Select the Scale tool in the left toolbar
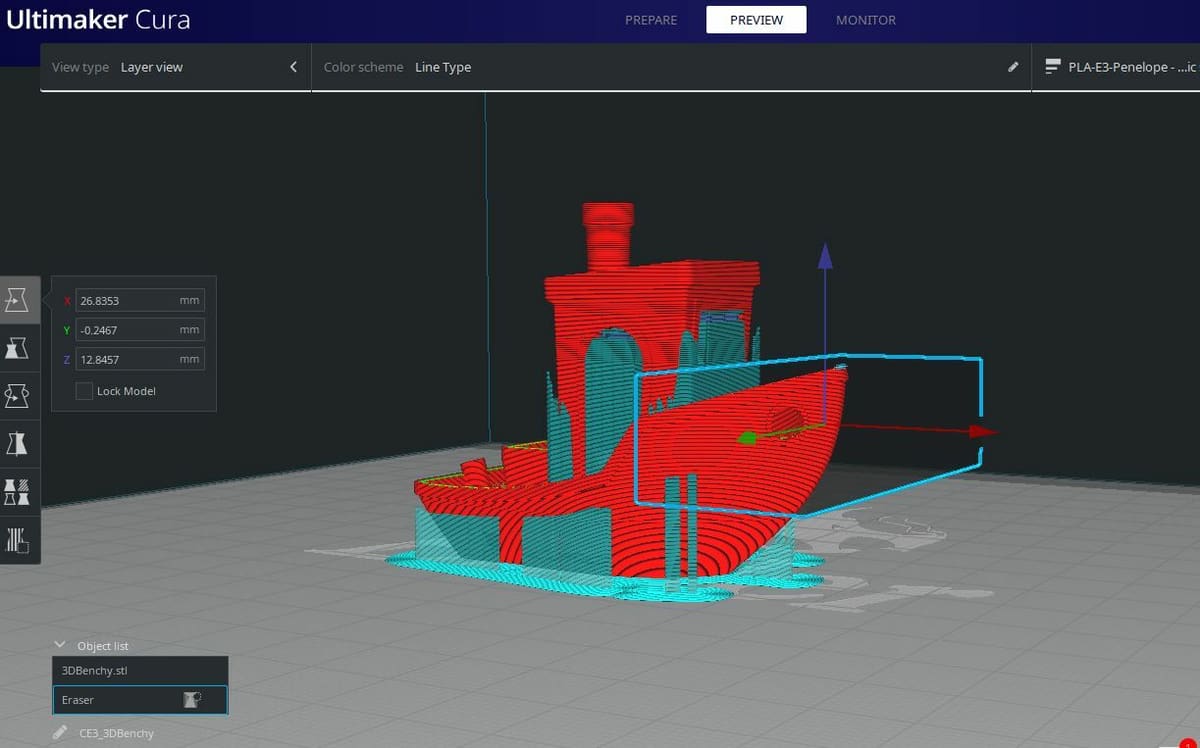 click(18, 347)
